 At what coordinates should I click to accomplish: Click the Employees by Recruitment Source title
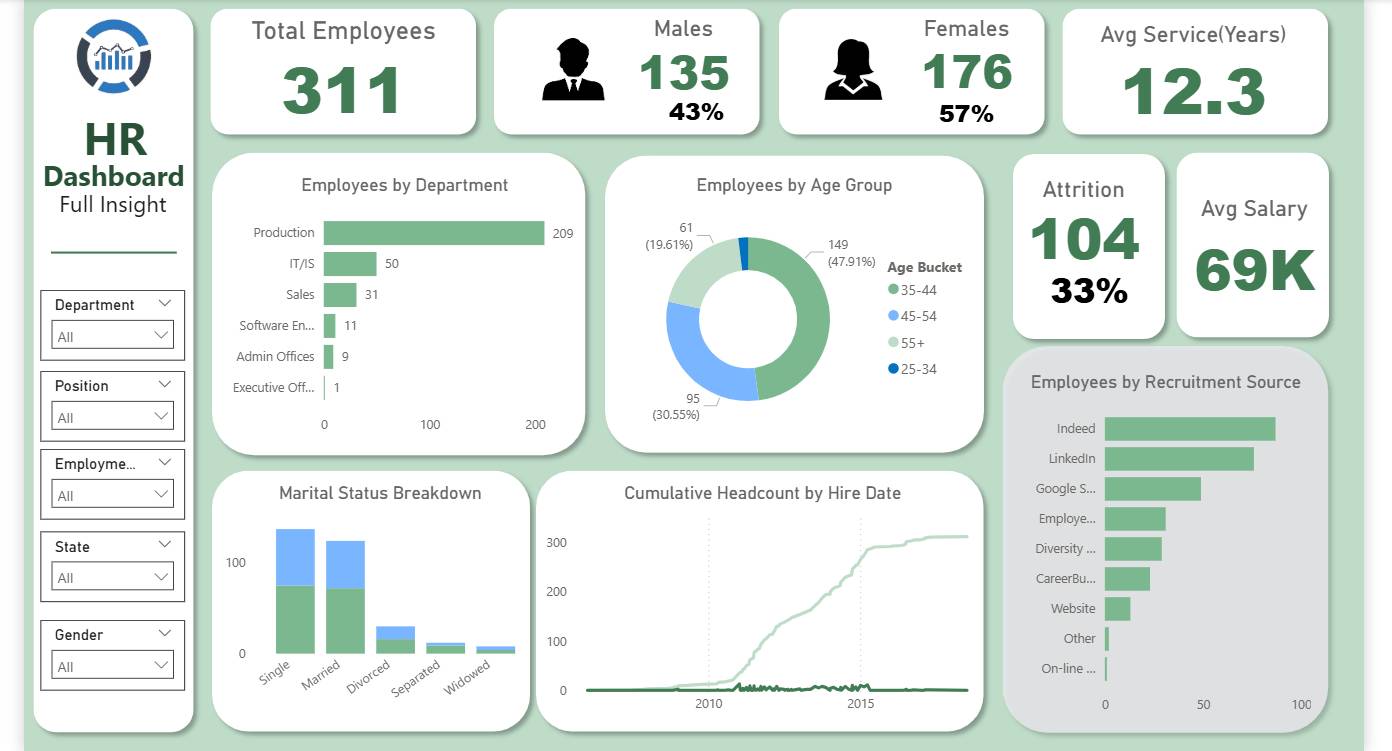click(x=1166, y=382)
